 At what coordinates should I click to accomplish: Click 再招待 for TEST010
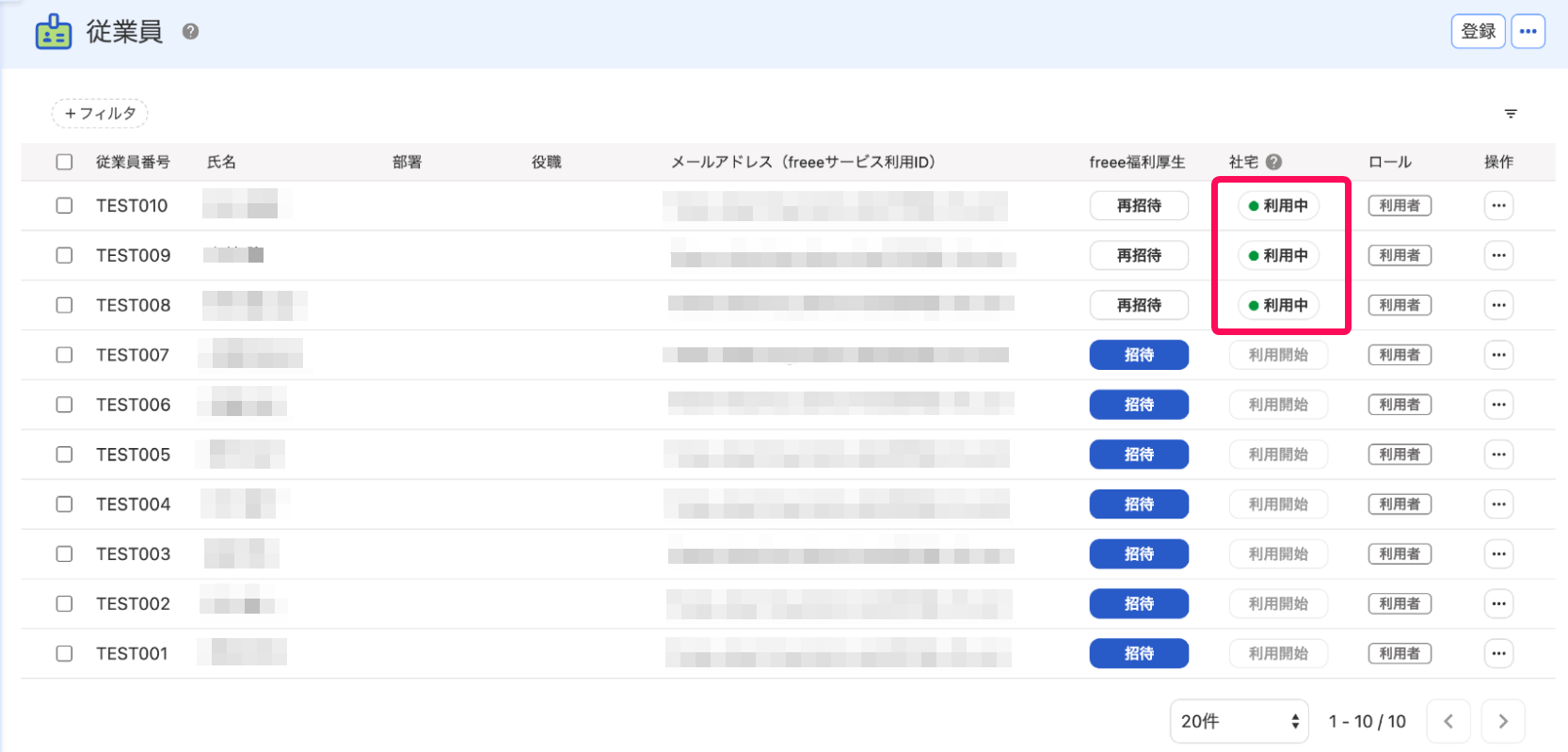coord(1139,205)
